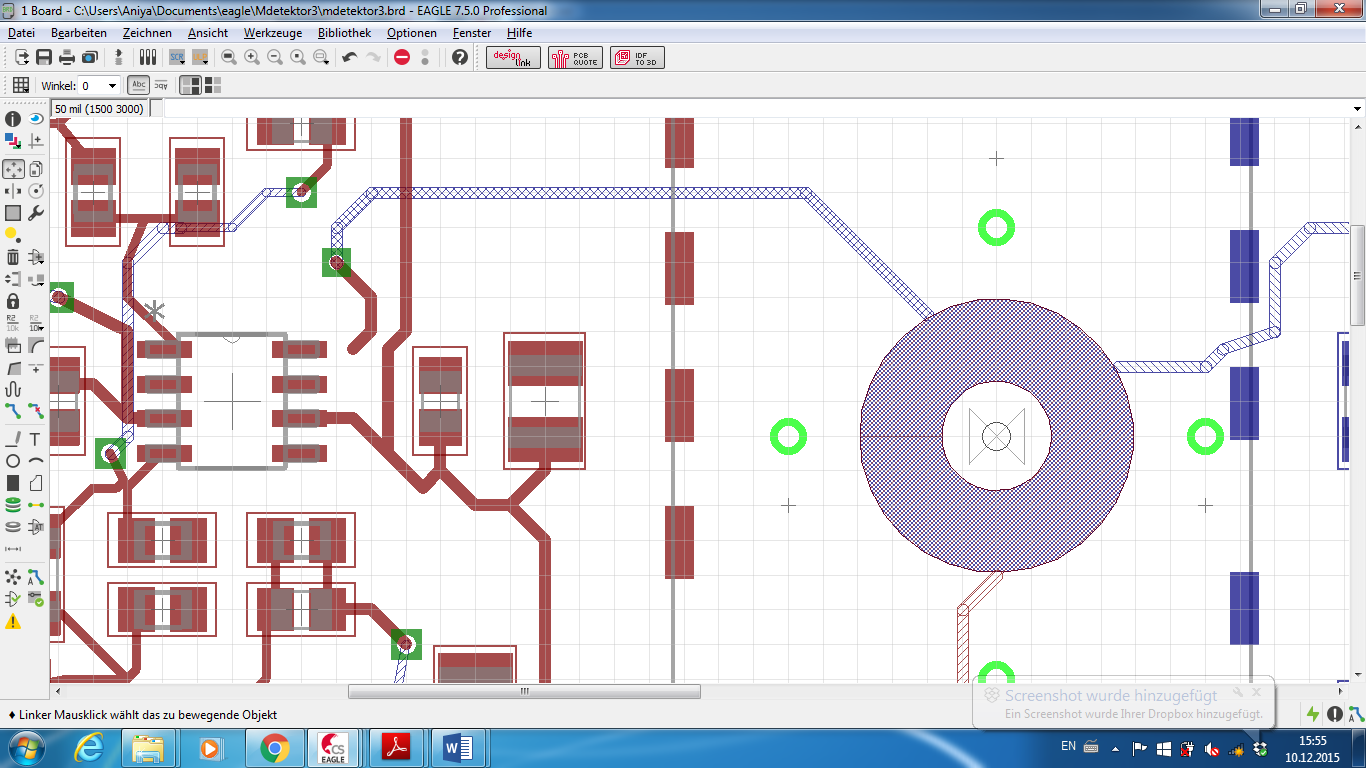Open the SCR script dropdown
The height and width of the screenshot is (768, 1366).
pos(177,57)
